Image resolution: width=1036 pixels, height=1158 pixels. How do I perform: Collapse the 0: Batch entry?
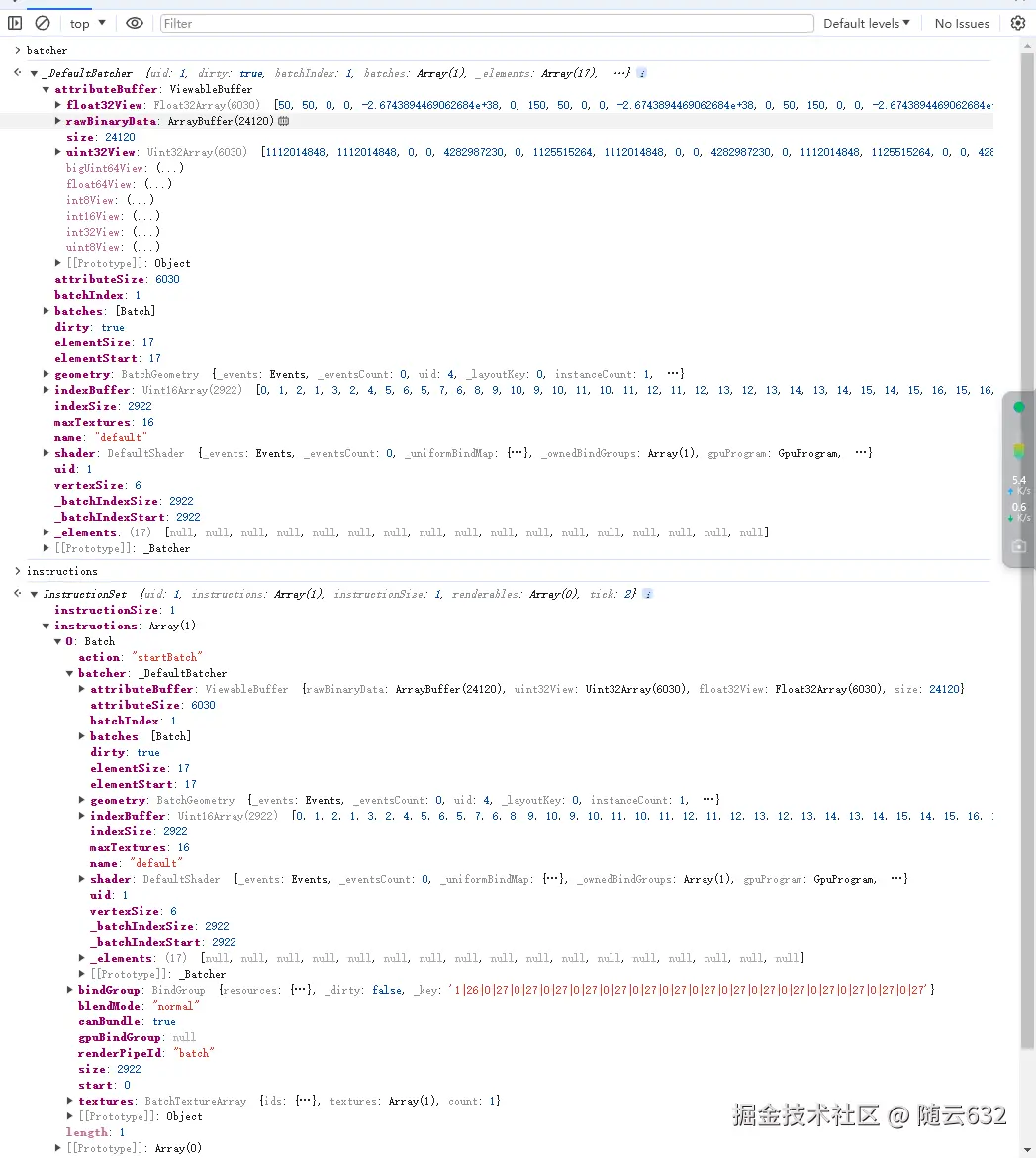pos(57,641)
